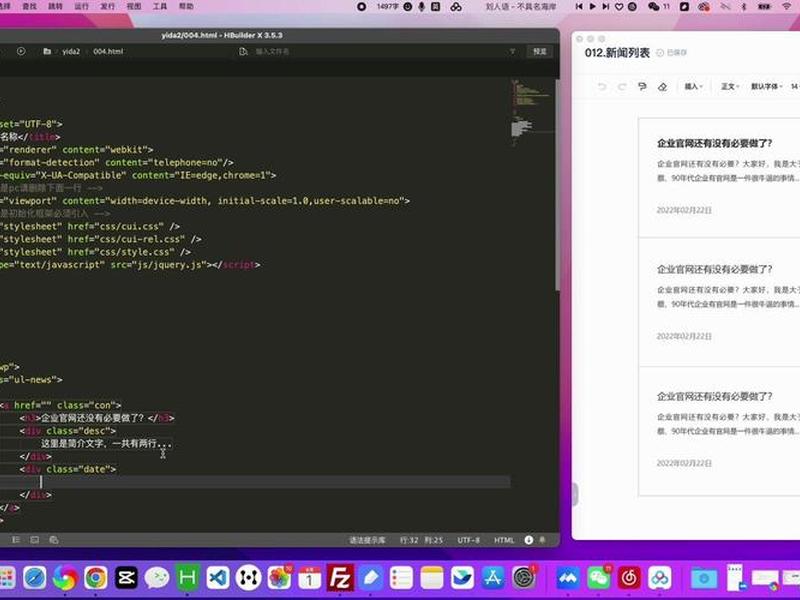This screenshot has height=600, width=800.
Task: Open NetEase Cloud Music from the Dock
Action: (629, 578)
